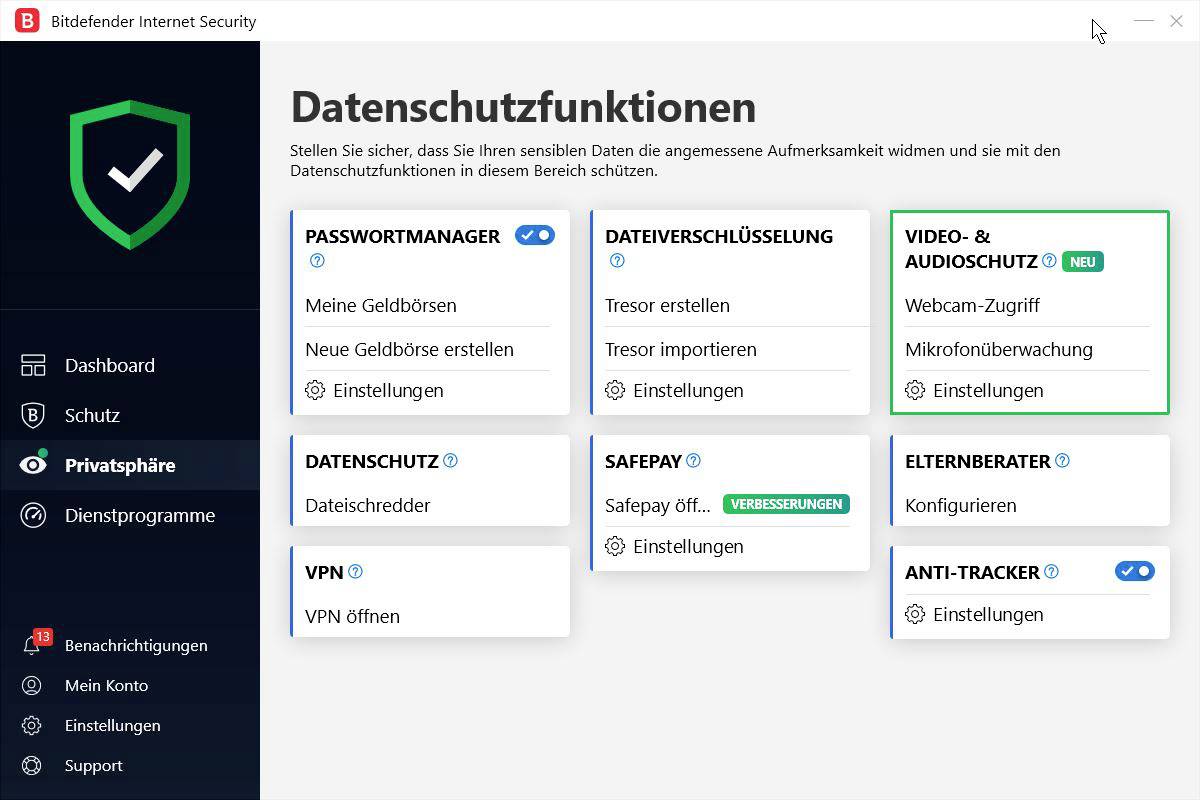Image resolution: width=1200 pixels, height=800 pixels.
Task: Click the help icon beside VPN heading
Action: pyautogui.click(x=353, y=571)
